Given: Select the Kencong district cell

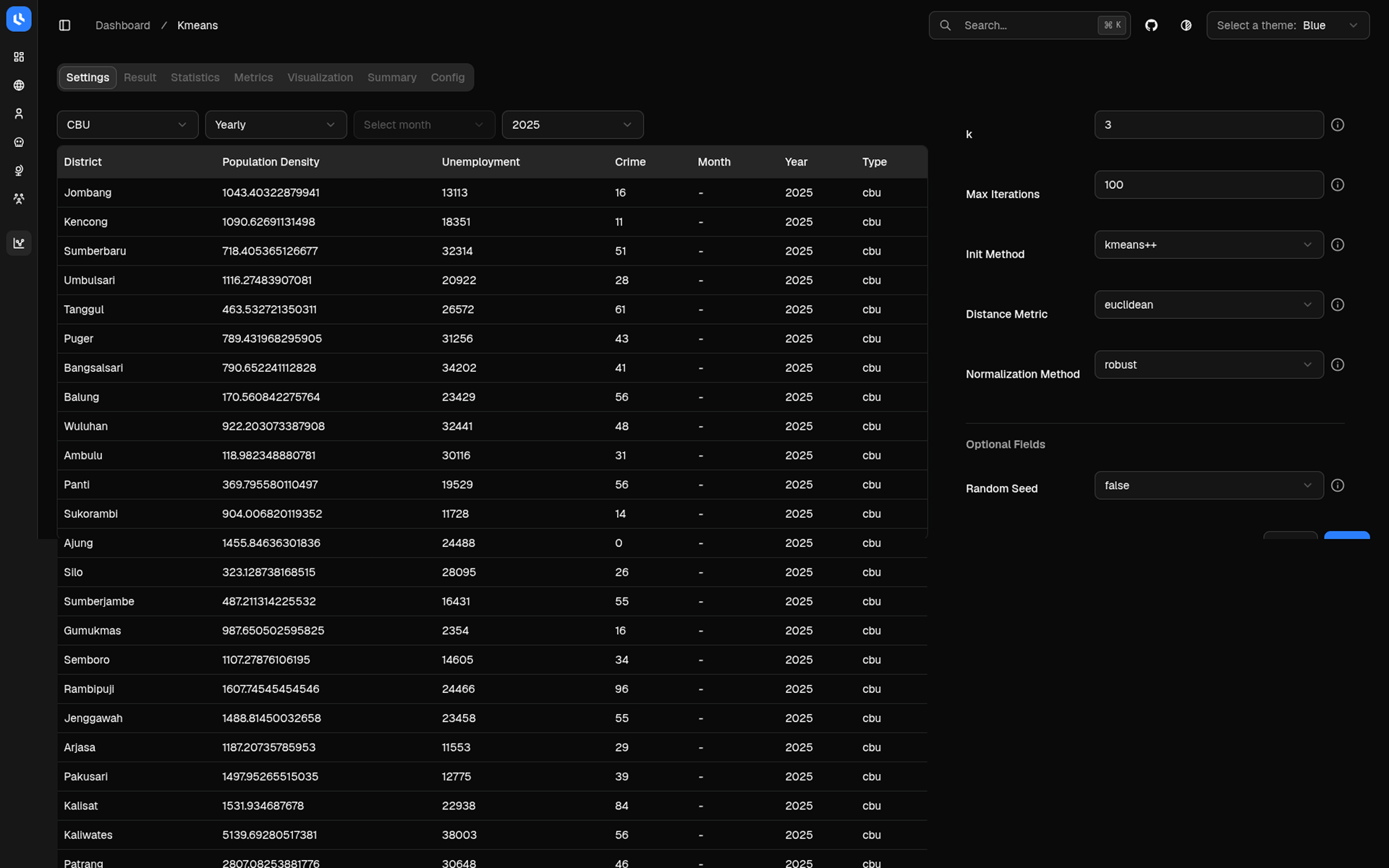Looking at the screenshot, I should [85, 222].
